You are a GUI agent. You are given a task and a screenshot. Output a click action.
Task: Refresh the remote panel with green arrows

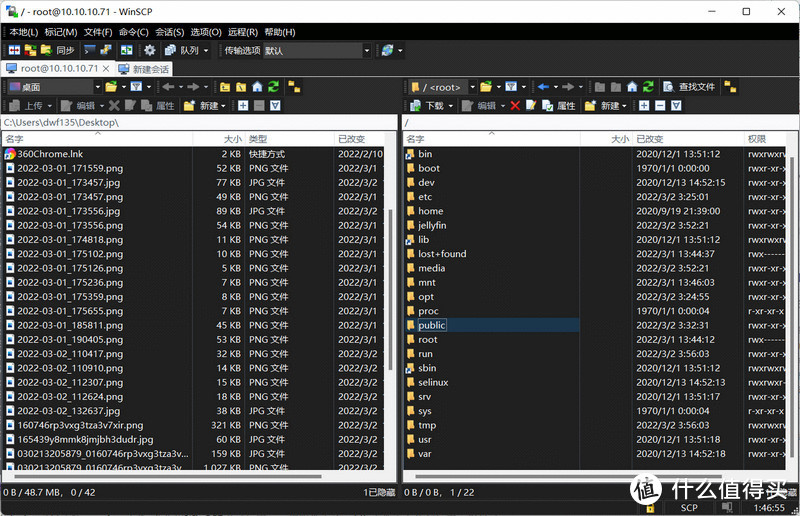pos(648,87)
